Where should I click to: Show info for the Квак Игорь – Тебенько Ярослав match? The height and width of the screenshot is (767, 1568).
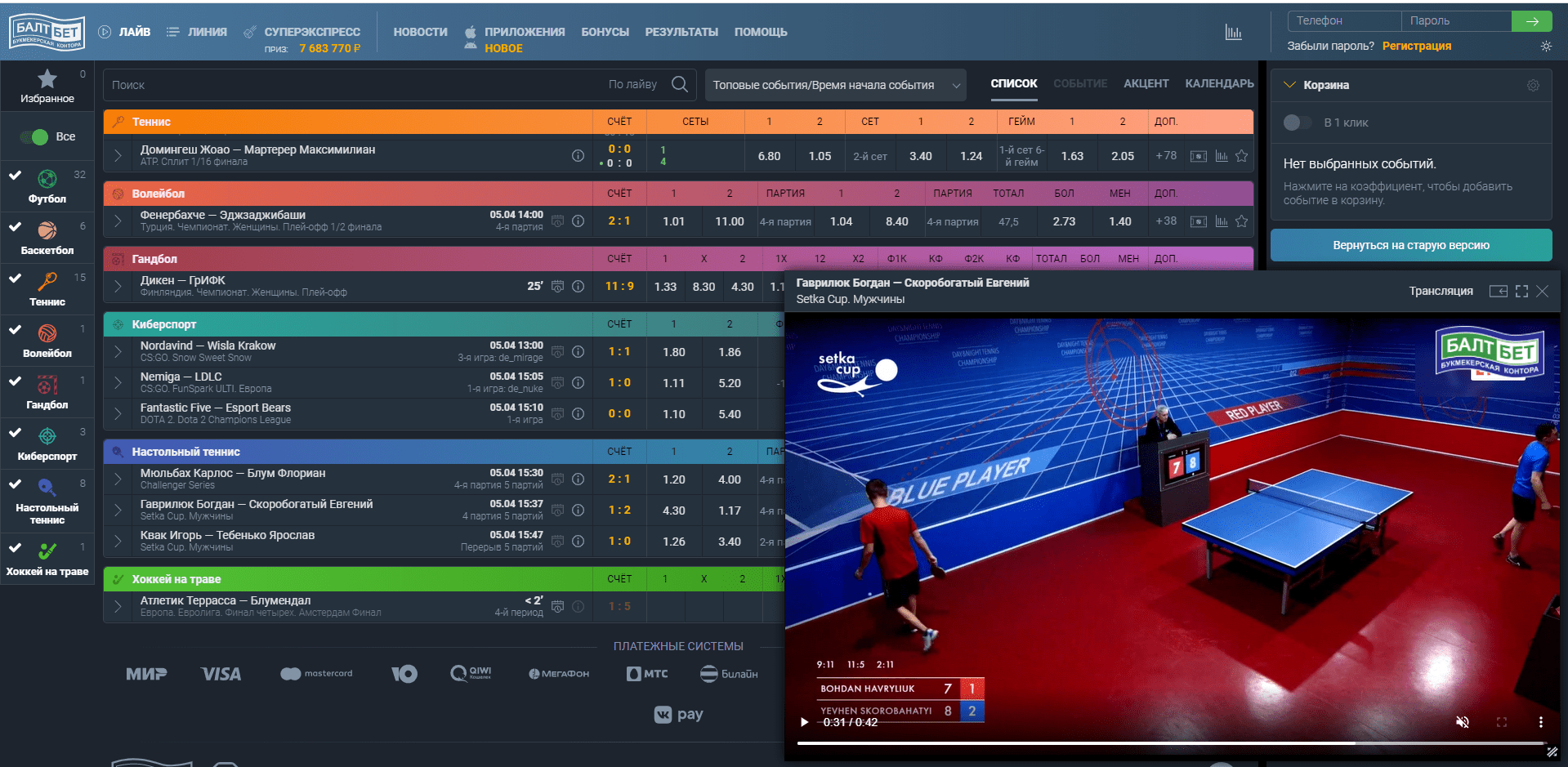tap(578, 541)
